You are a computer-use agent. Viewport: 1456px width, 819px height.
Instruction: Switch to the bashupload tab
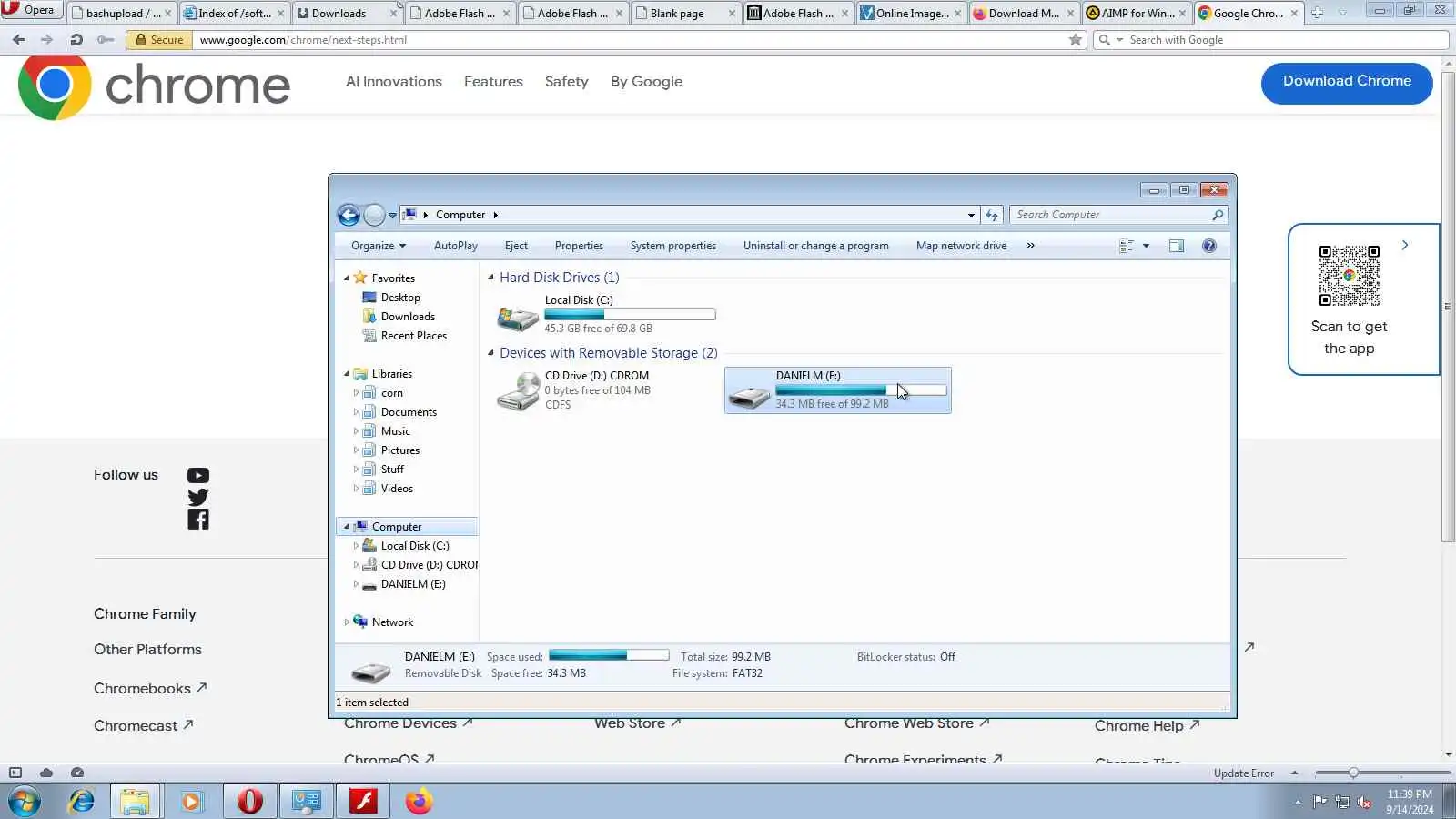pyautogui.click(x=122, y=13)
